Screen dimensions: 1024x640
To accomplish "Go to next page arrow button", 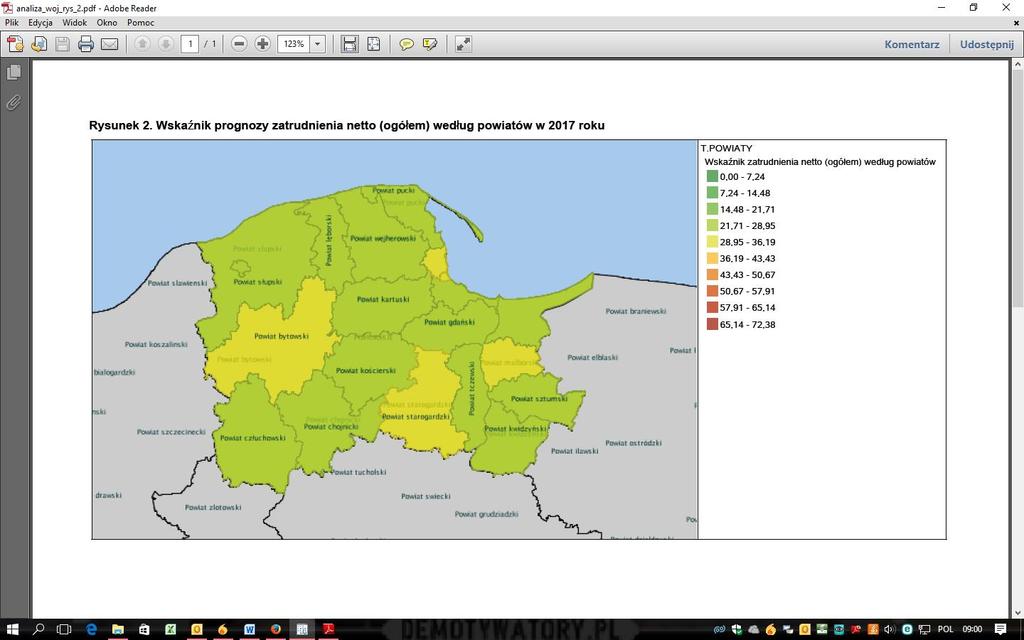I will point(166,44).
